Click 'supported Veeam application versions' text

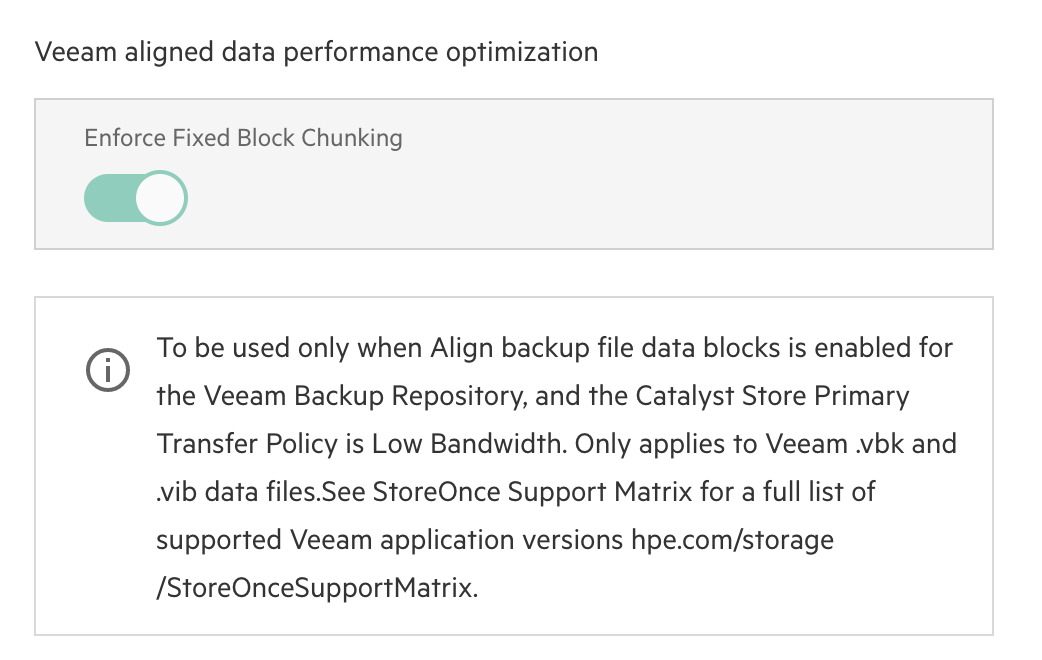click(x=389, y=540)
